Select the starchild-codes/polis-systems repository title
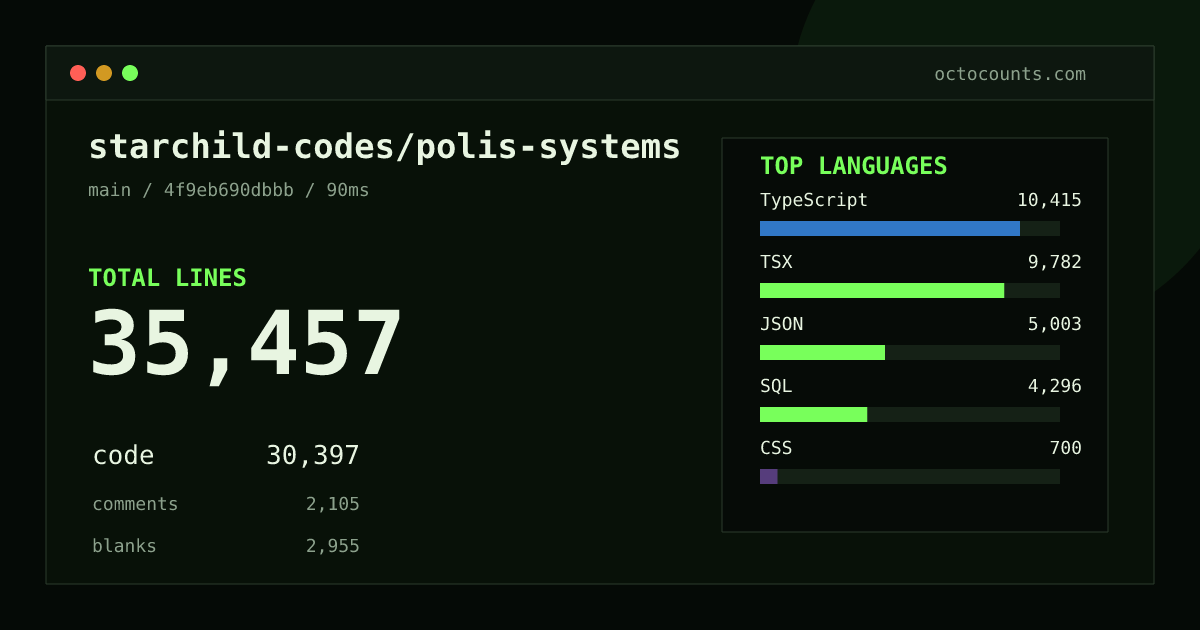 [384, 147]
